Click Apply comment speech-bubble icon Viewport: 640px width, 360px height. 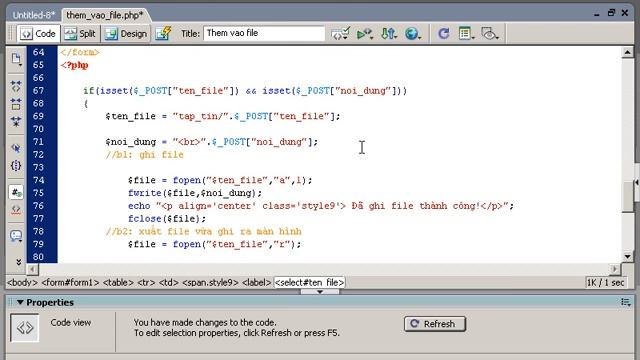tap(16, 236)
